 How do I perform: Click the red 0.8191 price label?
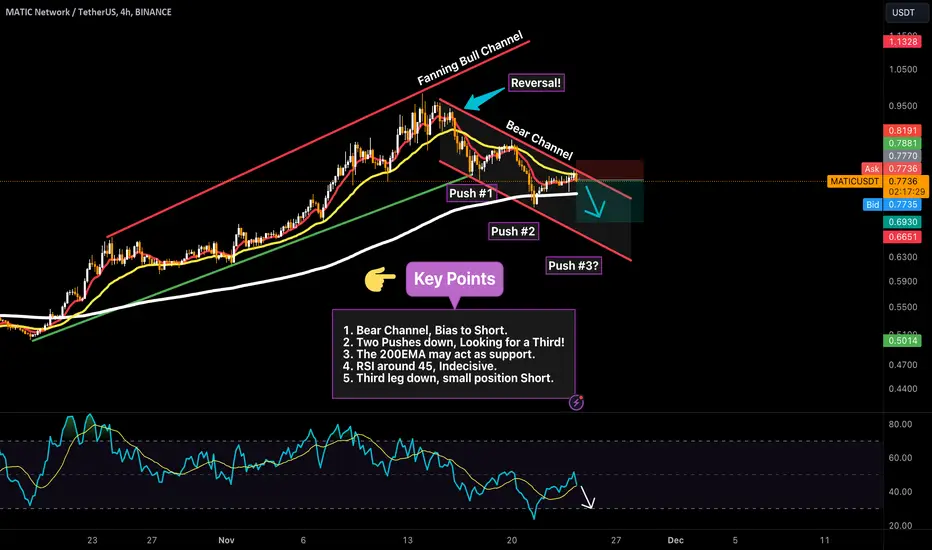[902, 130]
